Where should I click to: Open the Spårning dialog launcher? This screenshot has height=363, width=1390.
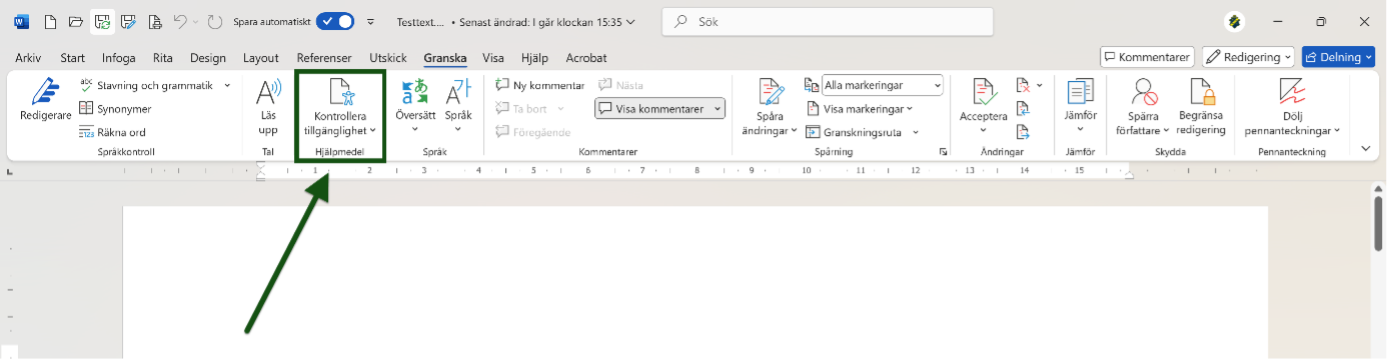(943, 152)
